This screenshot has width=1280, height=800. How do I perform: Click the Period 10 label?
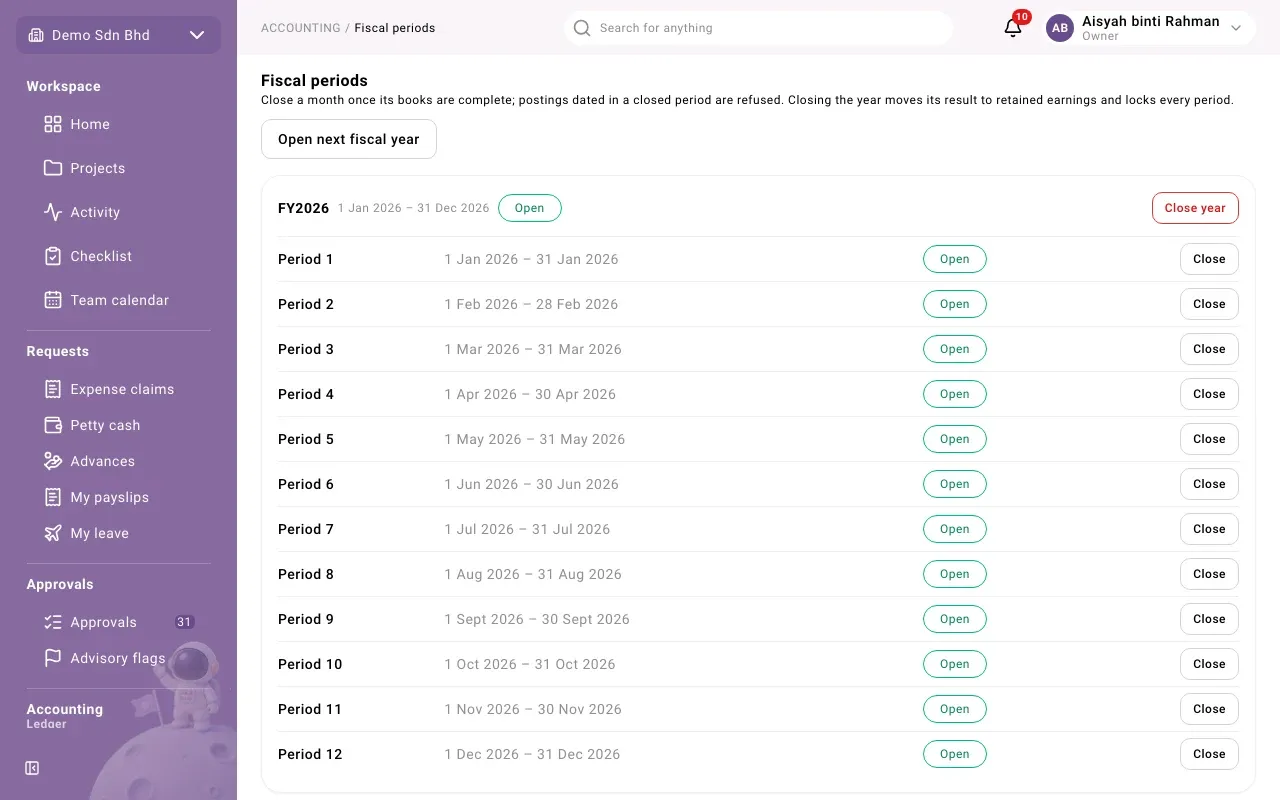pyautogui.click(x=310, y=664)
